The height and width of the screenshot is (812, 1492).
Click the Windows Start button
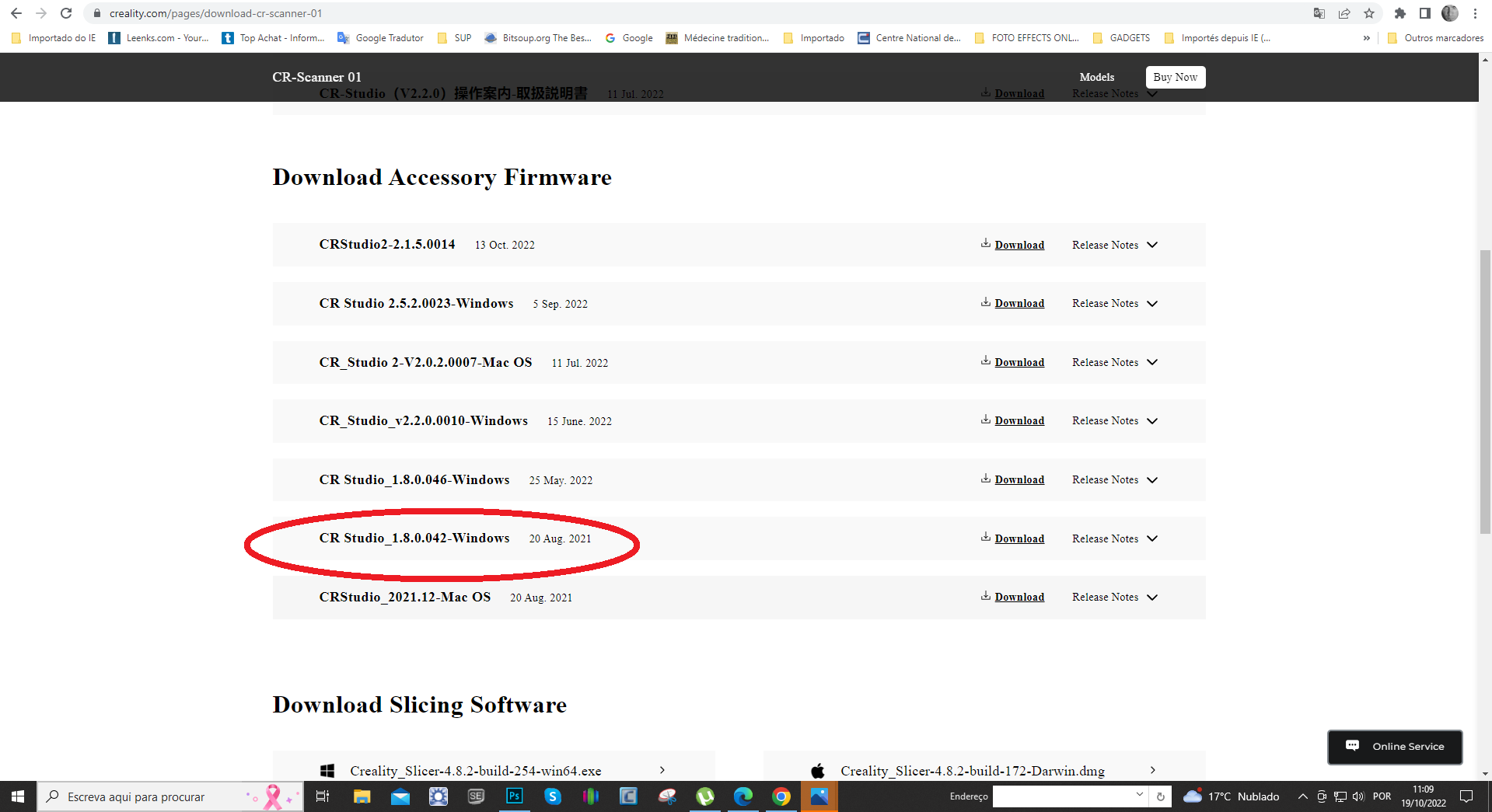tap(18, 796)
